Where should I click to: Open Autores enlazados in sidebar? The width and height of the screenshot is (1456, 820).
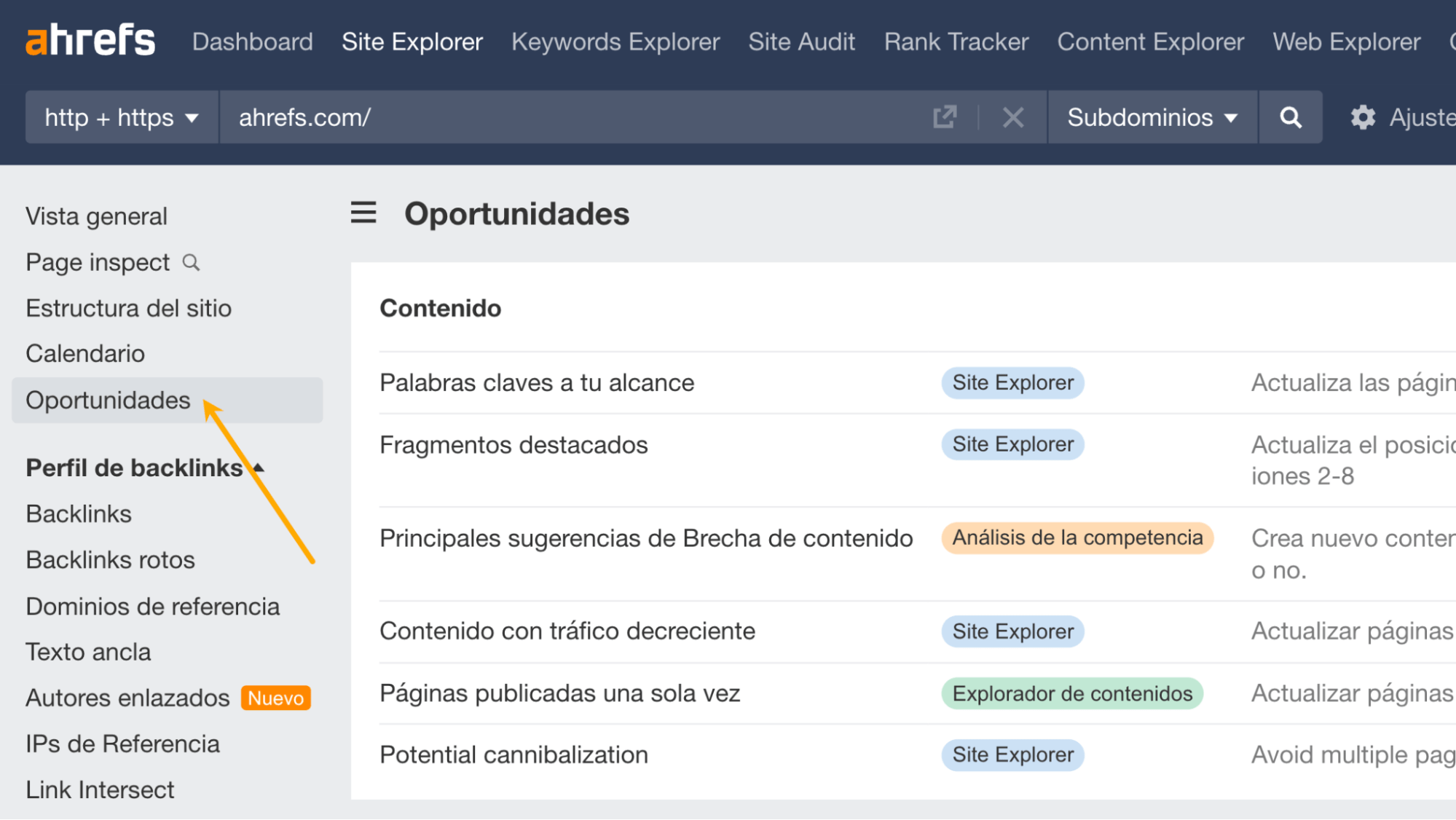(127, 698)
